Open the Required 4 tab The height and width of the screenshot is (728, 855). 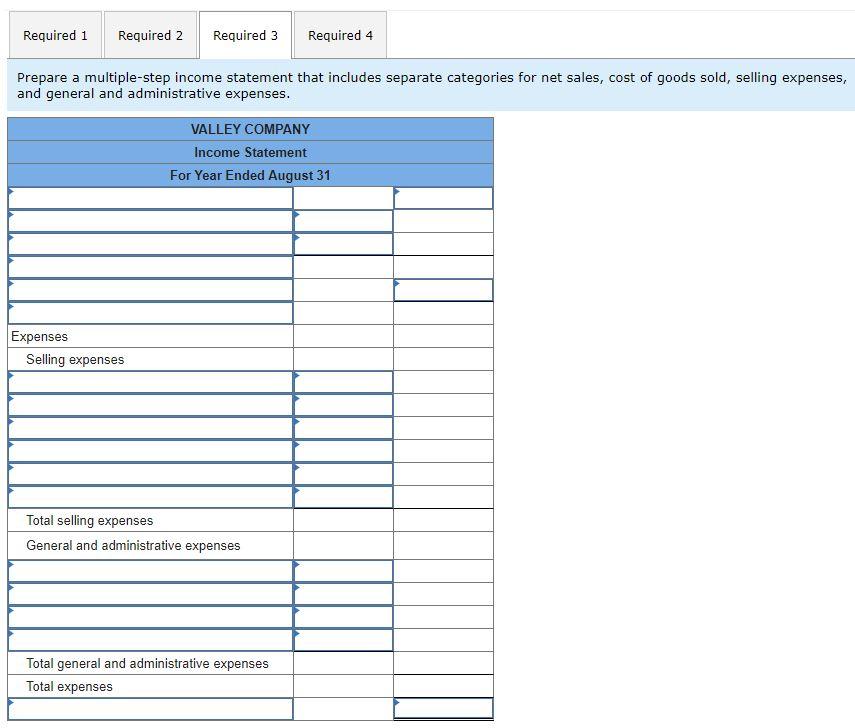(339, 35)
